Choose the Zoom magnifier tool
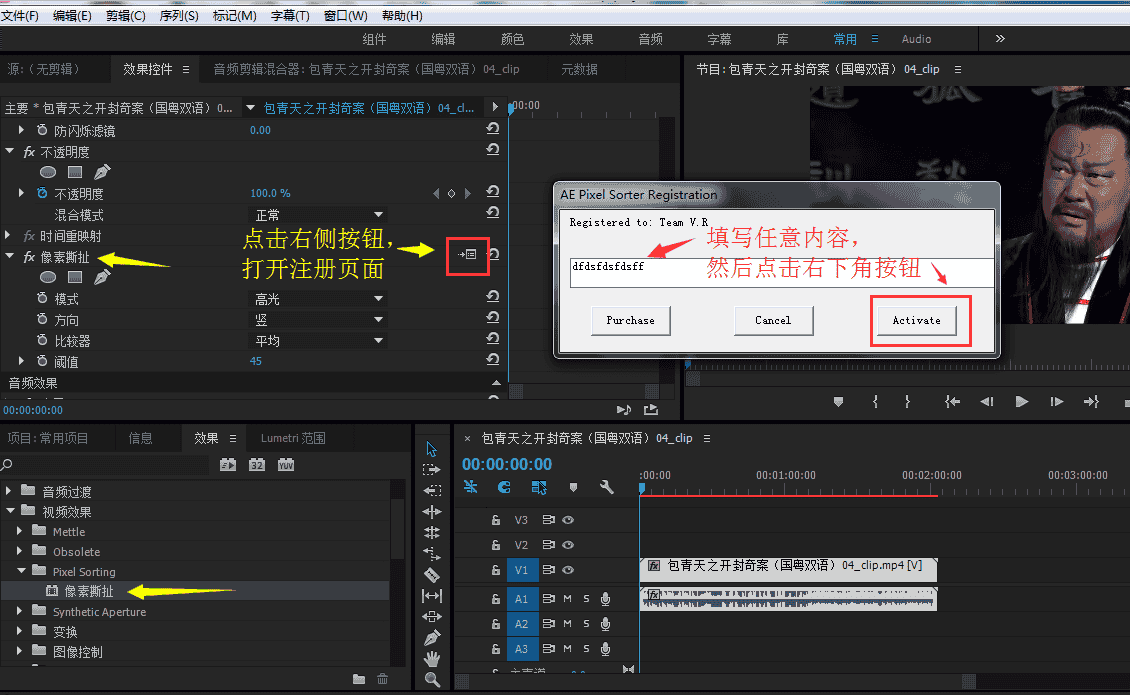Screen dimensions: 1130x695 432,679
